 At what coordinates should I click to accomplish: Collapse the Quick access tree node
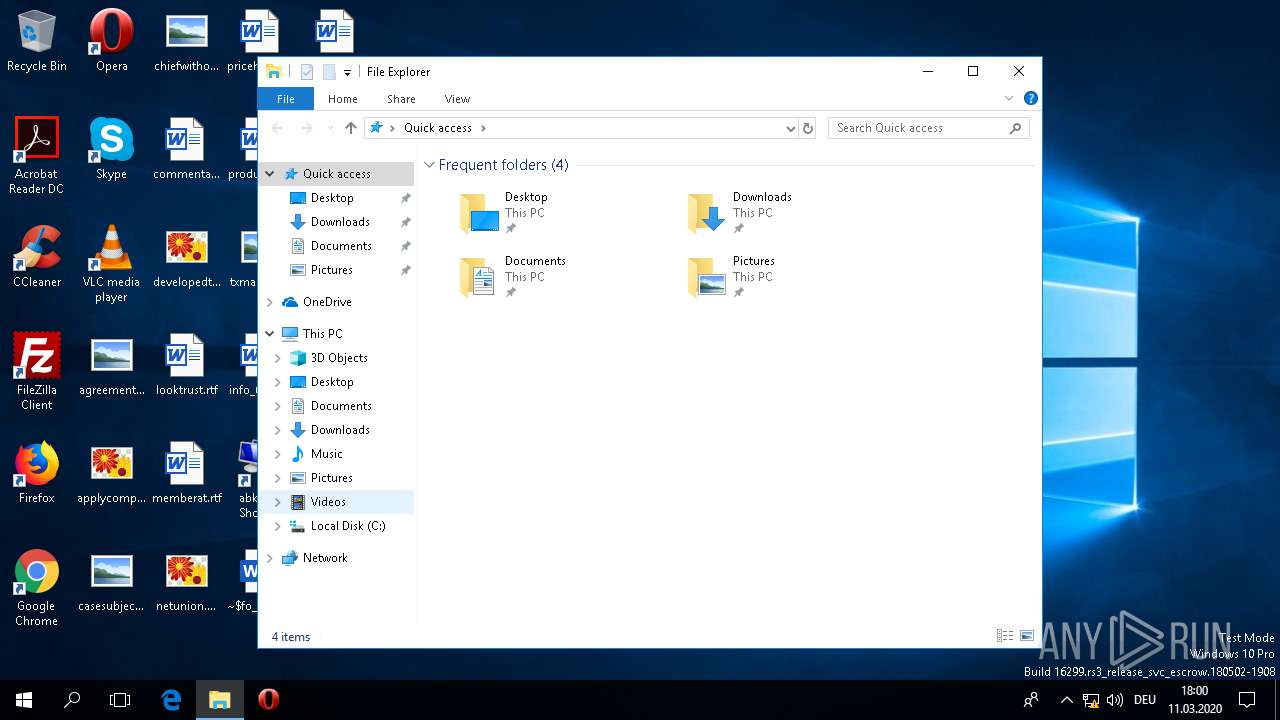(270, 174)
